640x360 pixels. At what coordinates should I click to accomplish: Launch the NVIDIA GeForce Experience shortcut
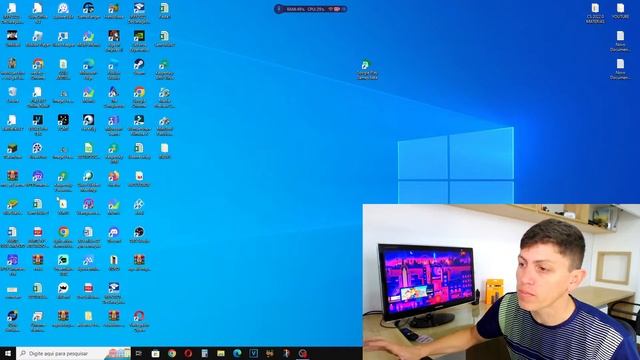point(139,40)
